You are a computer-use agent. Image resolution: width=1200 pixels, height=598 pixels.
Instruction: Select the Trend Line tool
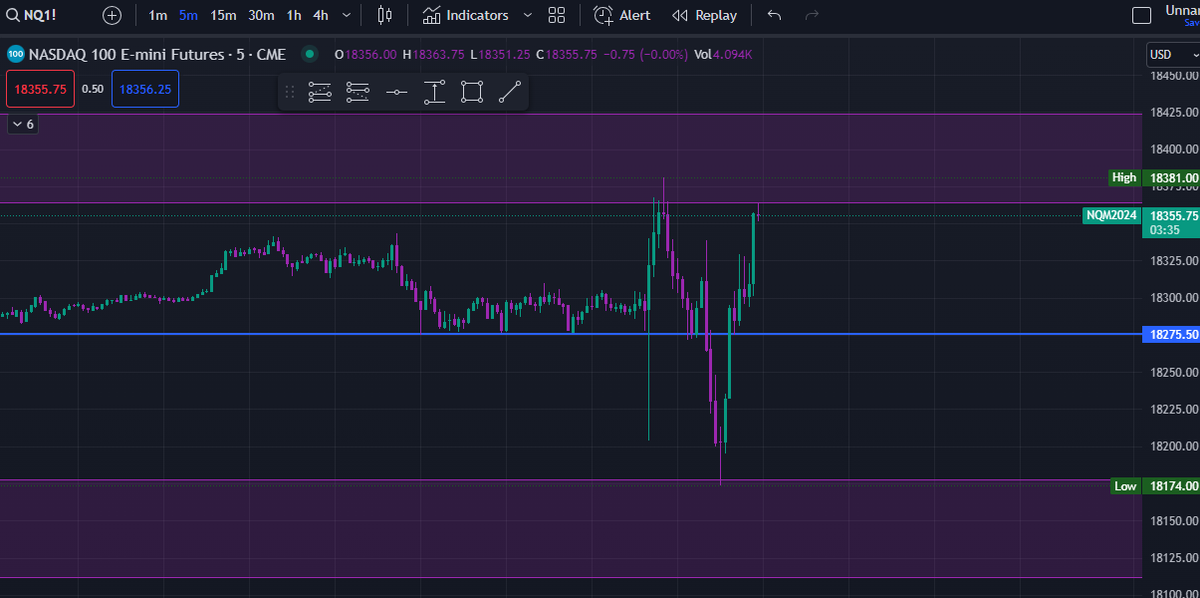(x=510, y=92)
